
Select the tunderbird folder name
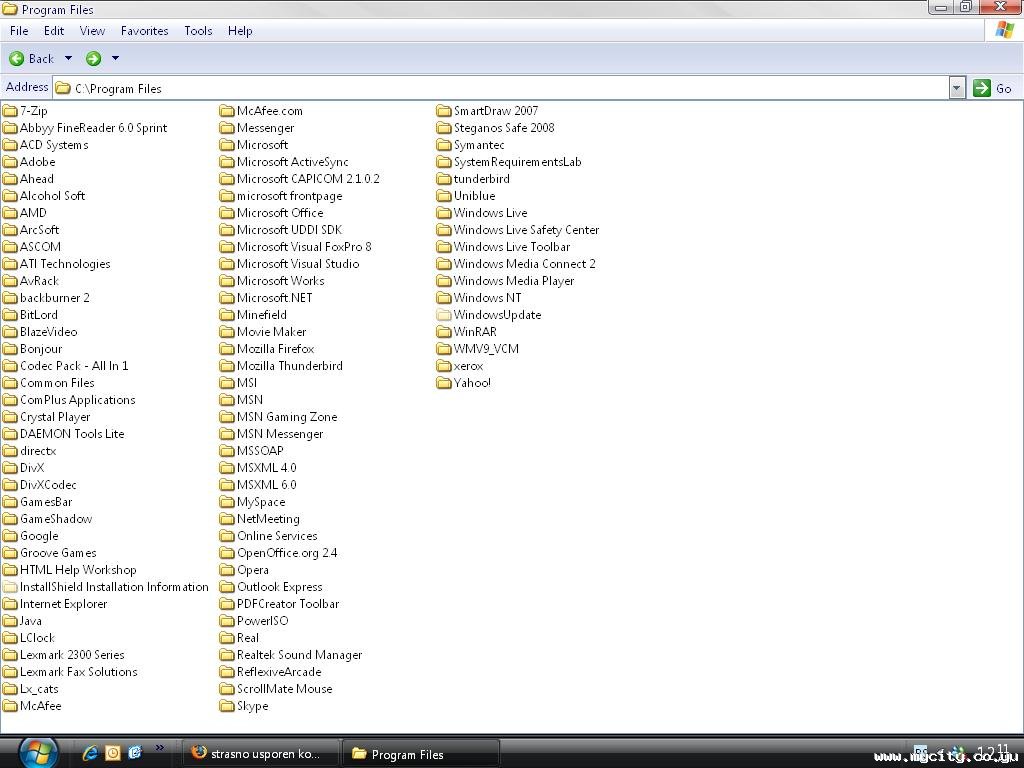click(482, 179)
